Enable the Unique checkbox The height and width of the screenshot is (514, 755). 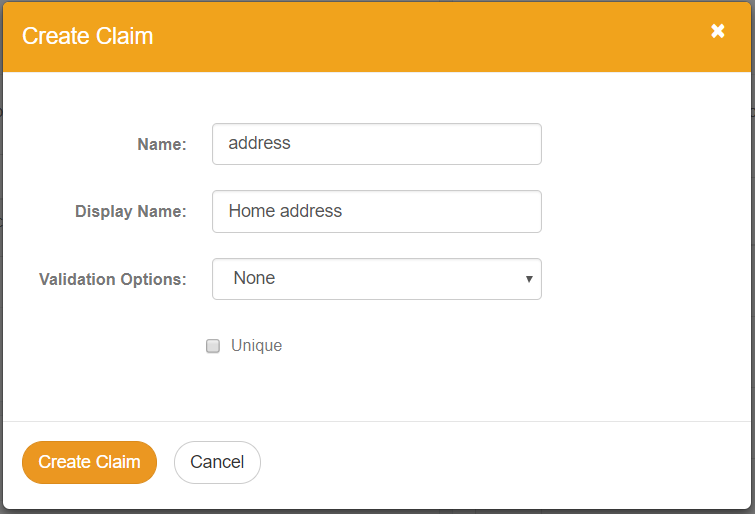coord(212,346)
